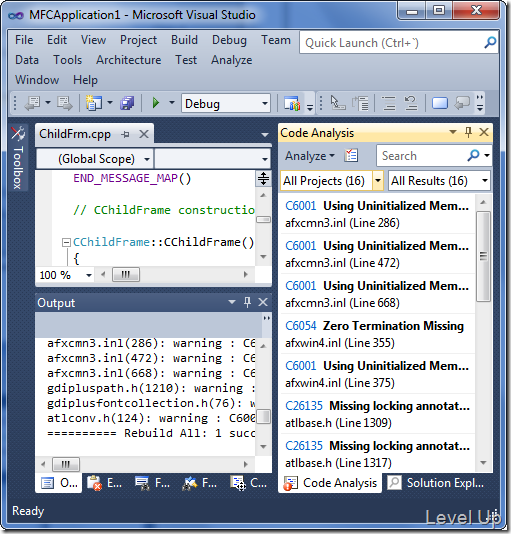Pin the ChildFrm.cpp tab
The width and height of the screenshot is (511, 534).
pos(125,135)
